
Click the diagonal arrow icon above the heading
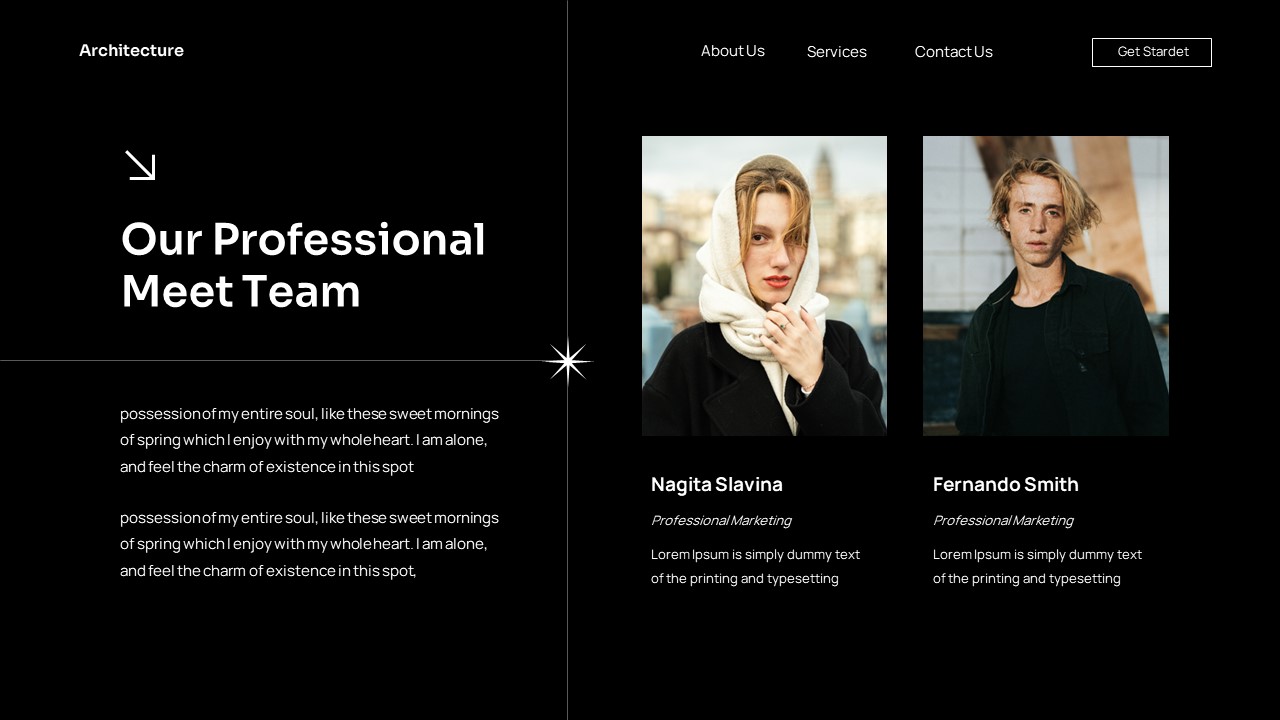click(140, 165)
